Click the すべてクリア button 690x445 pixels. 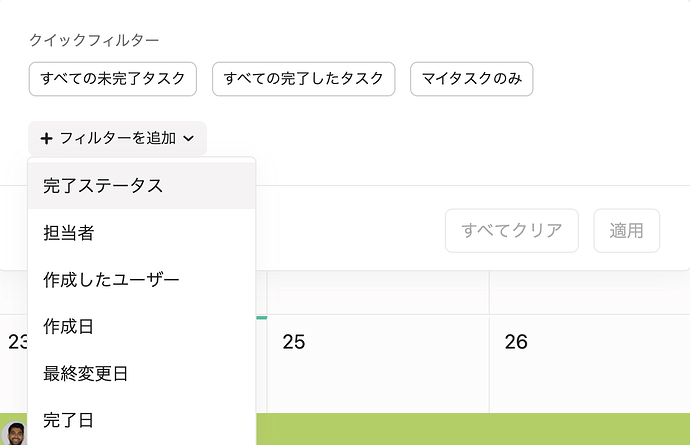click(511, 231)
